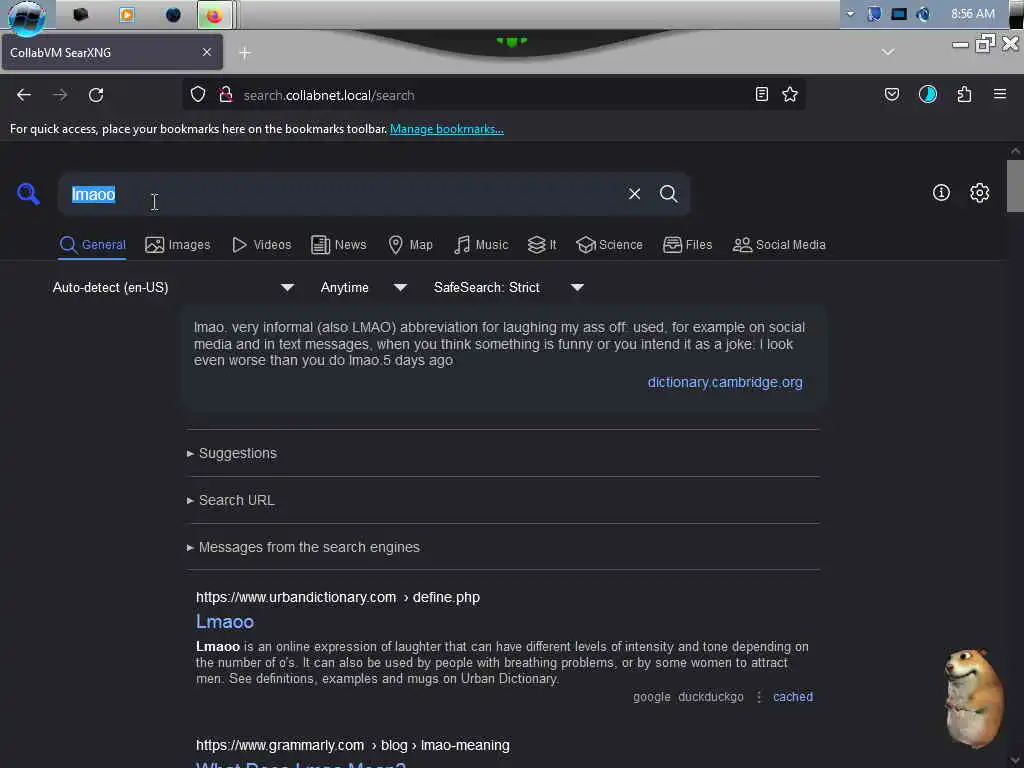The height and width of the screenshot is (768, 1024).
Task: Open the Anytime time range dropdown
Action: tap(363, 287)
